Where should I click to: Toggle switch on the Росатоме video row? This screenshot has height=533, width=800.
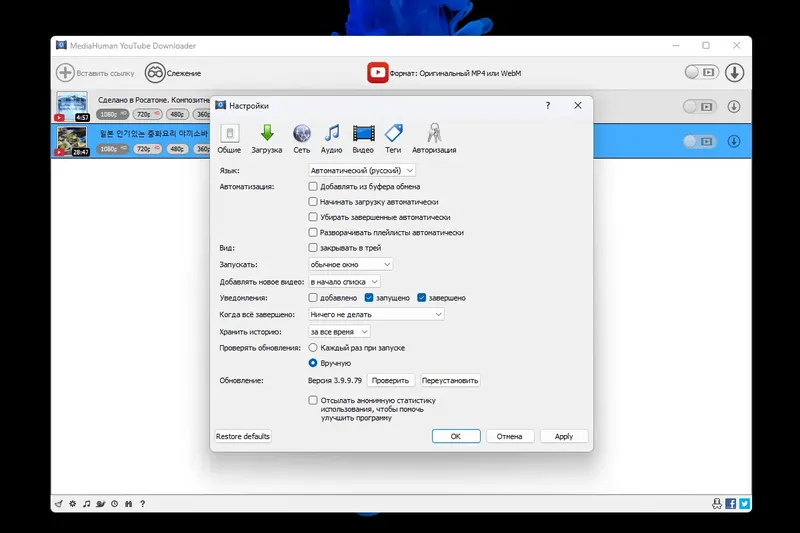point(699,107)
